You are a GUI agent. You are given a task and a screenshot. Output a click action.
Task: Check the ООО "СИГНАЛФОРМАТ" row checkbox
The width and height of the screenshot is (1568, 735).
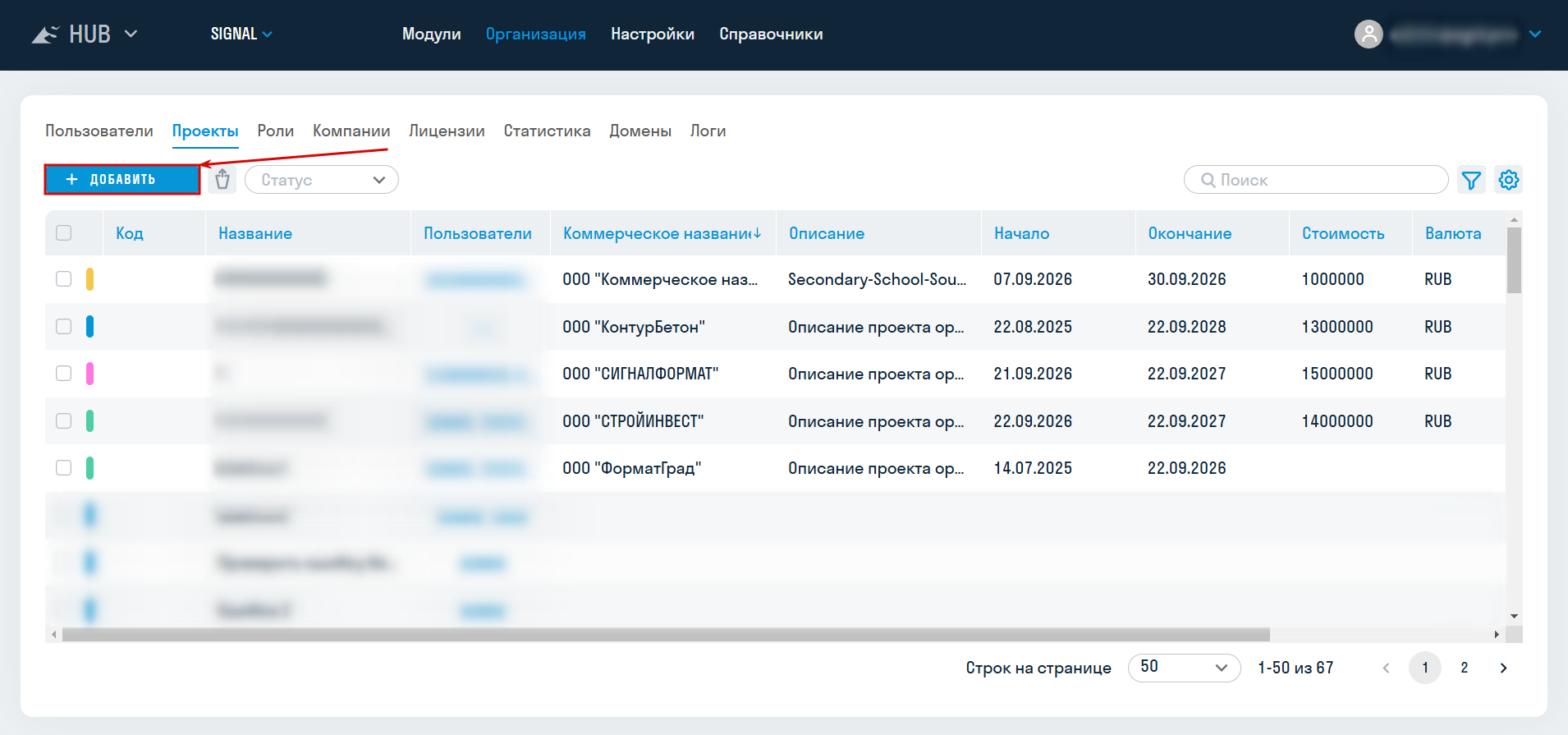coord(64,374)
